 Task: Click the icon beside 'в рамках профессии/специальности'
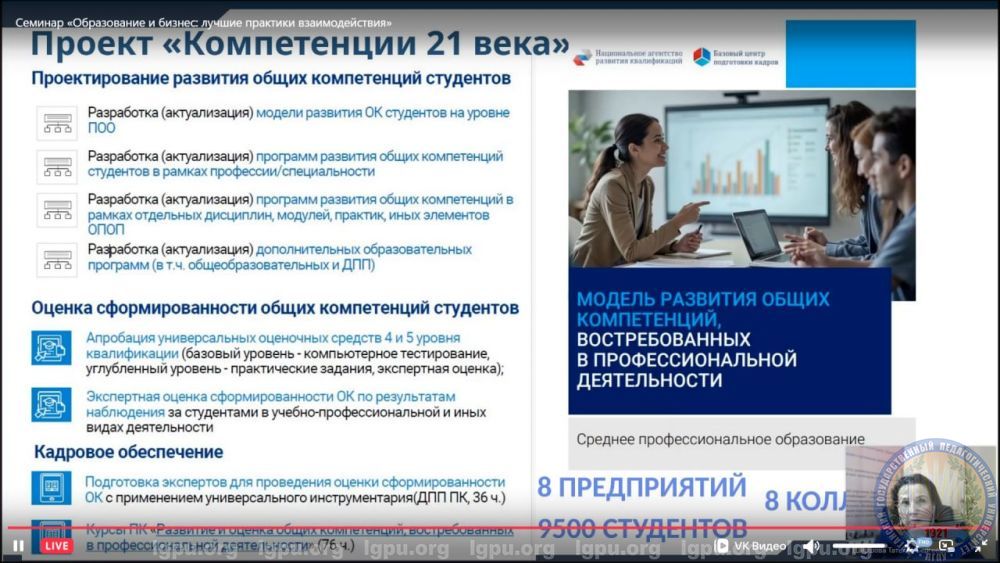pyautogui.click(x=56, y=165)
